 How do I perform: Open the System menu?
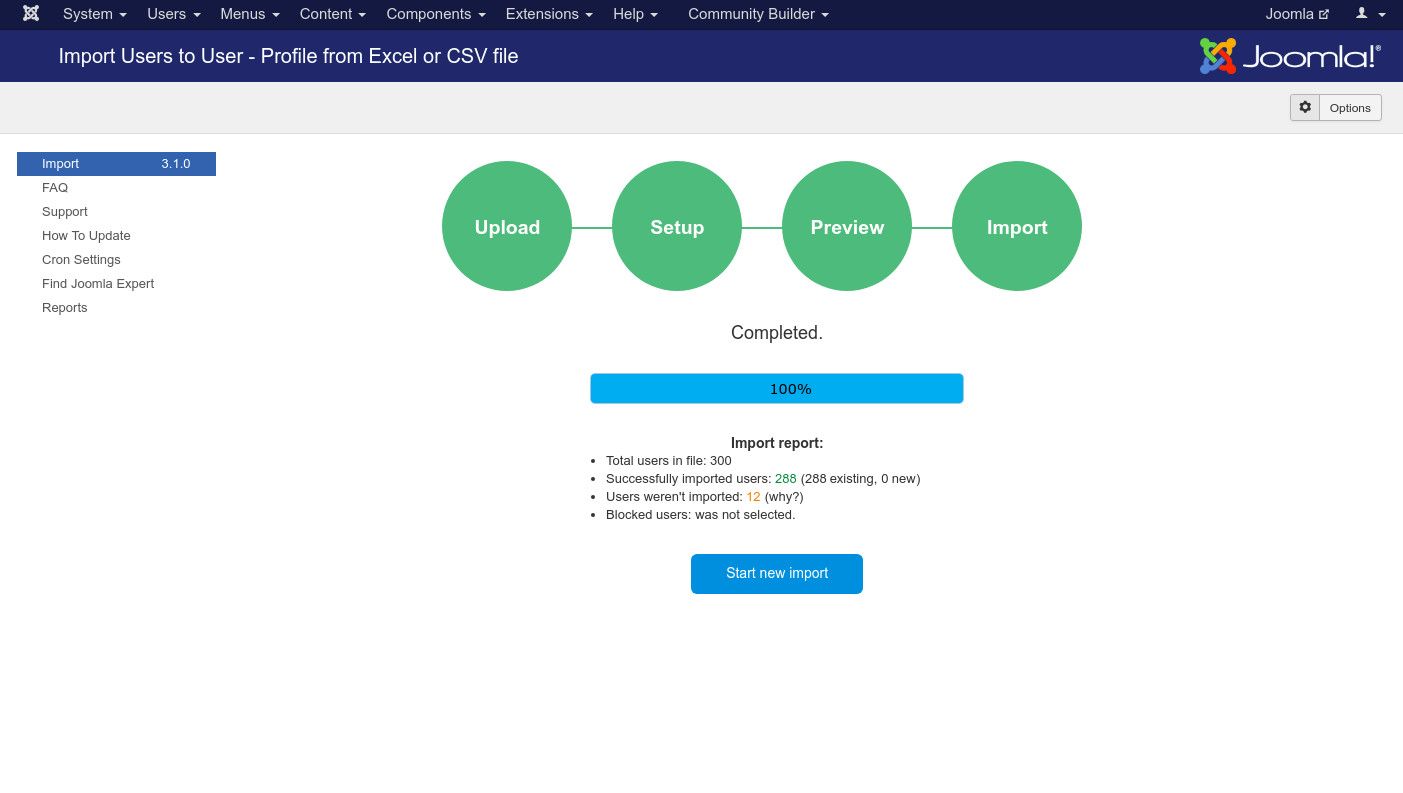[94, 14]
